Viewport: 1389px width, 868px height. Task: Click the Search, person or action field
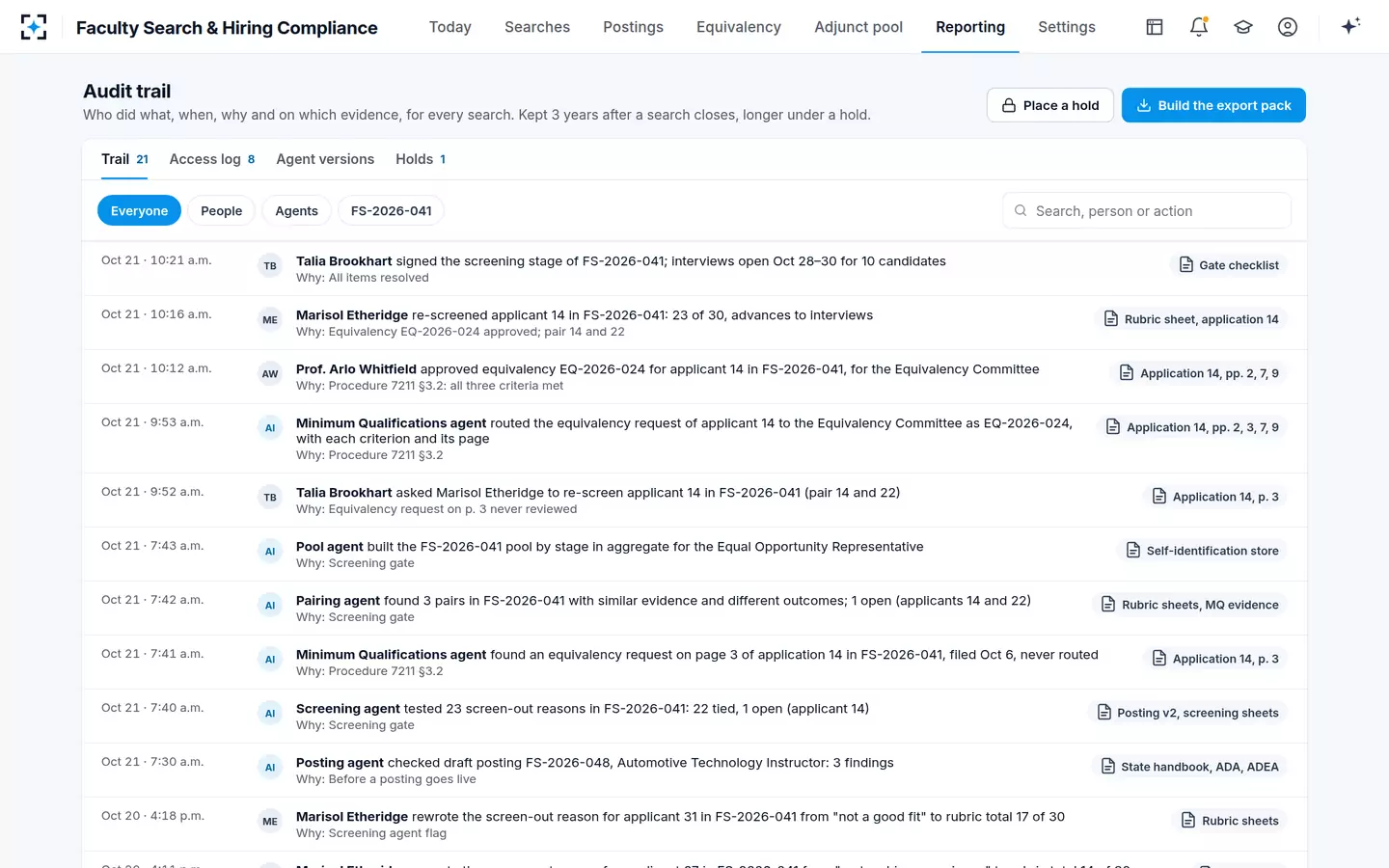(x=1147, y=210)
